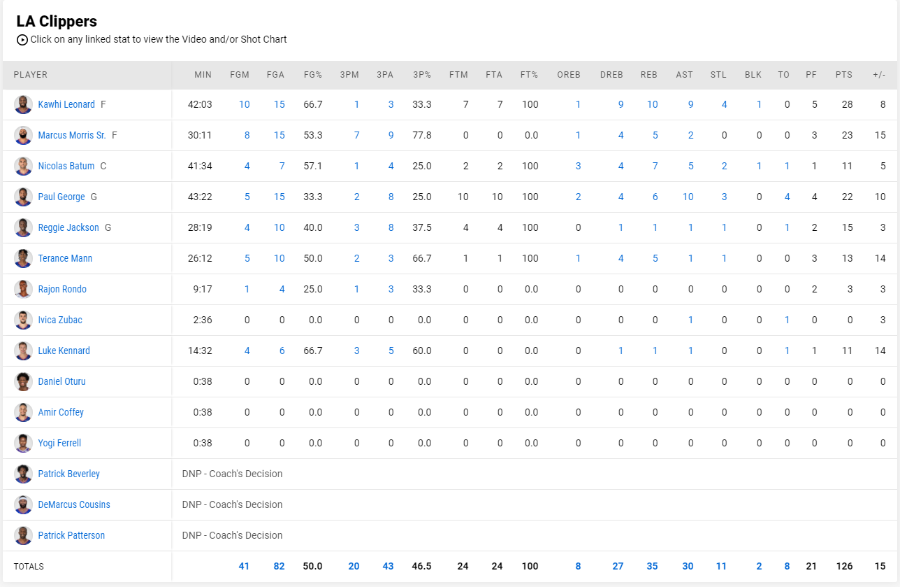View Rajon Rondo's 4 field goal attempts
900x587 pixels.
tap(282, 289)
